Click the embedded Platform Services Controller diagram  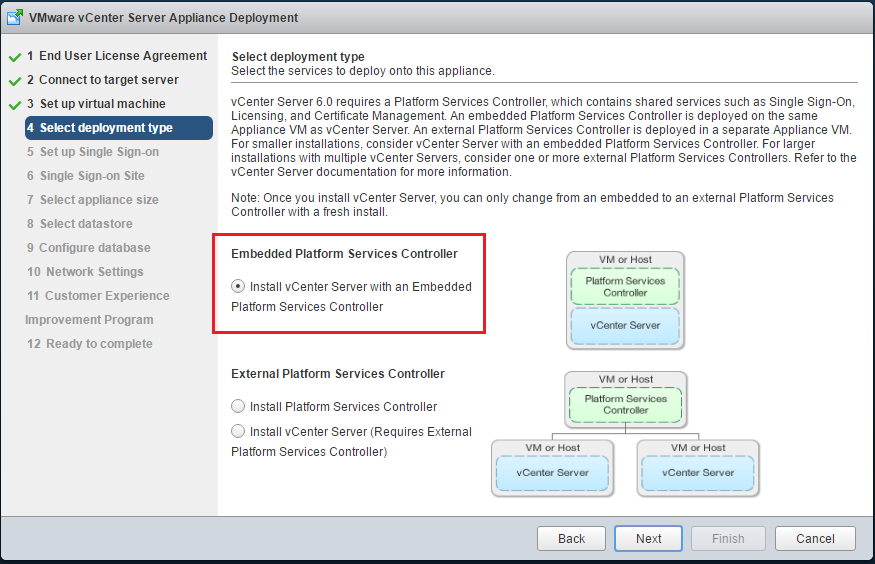(625, 300)
